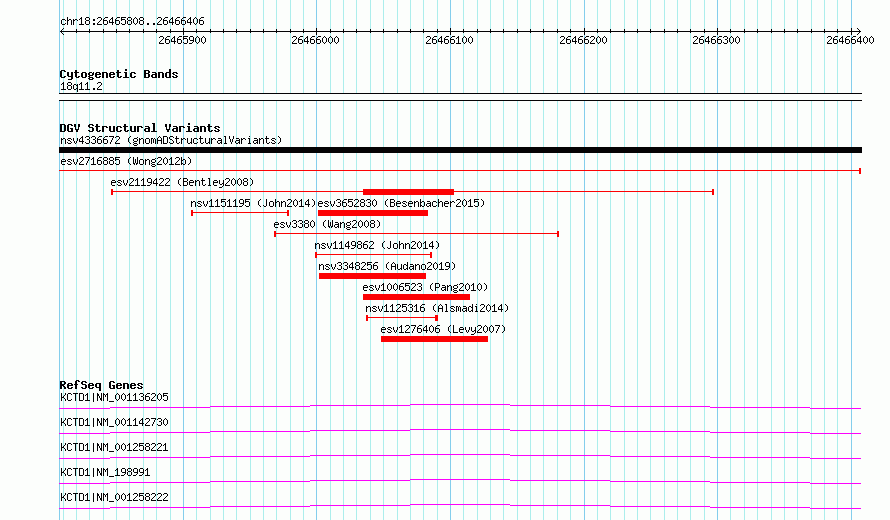890x520 pixels.
Task: Click the 18q11.2 band label
Action: (x=81, y=86)
